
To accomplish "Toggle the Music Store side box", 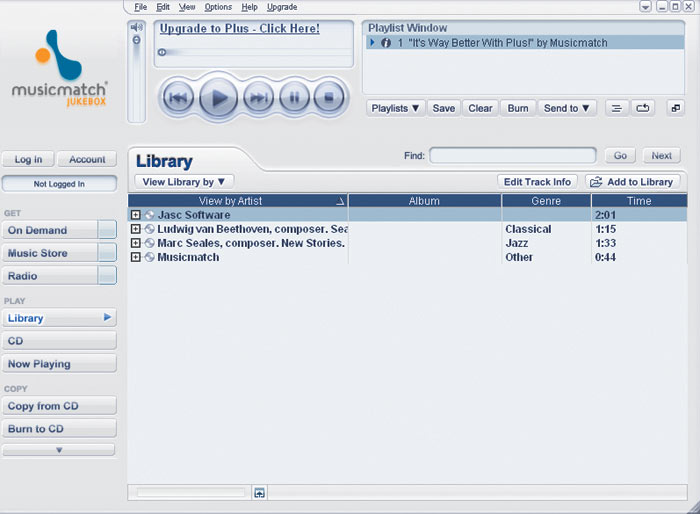I will [107, 253].
